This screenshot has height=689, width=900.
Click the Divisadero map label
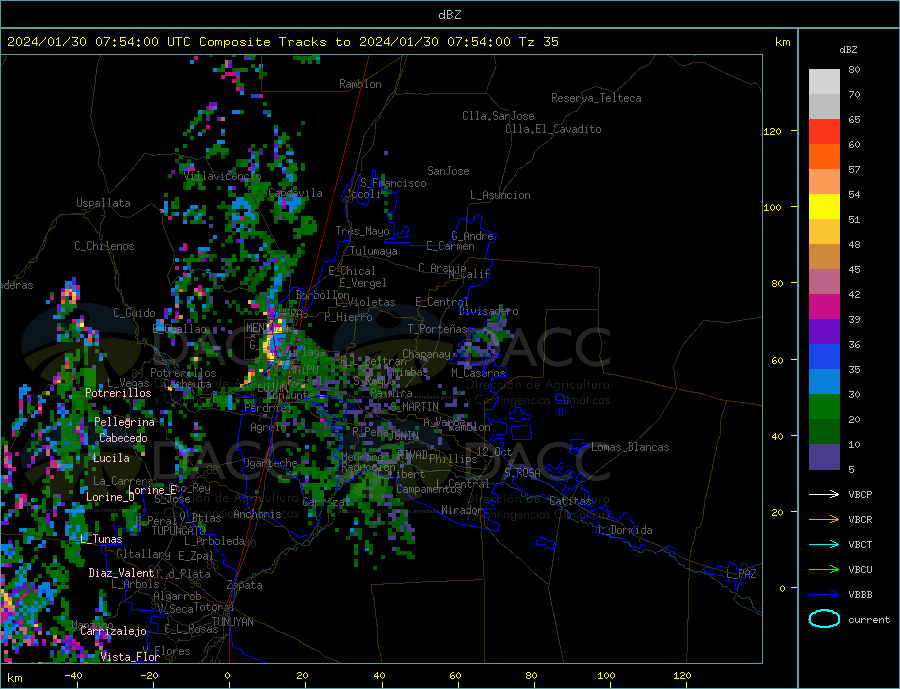coord(488,311)
